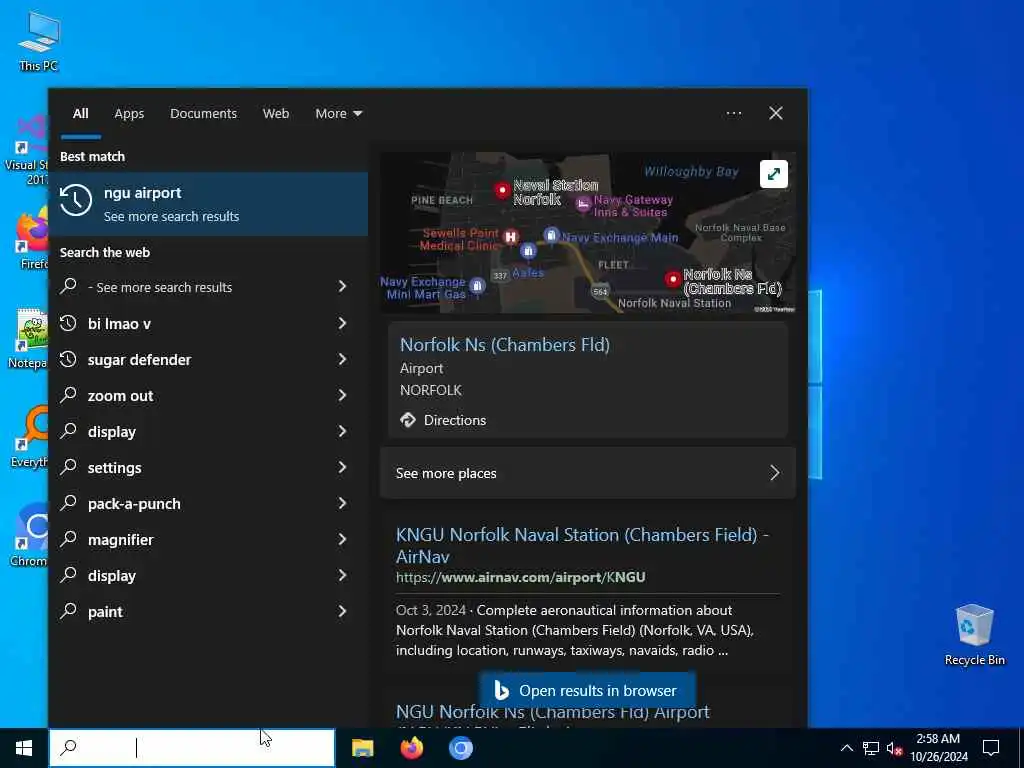Expand arrow for 'sugar defender'
This screenshot has height=768, width=1024.
(342, 359)
